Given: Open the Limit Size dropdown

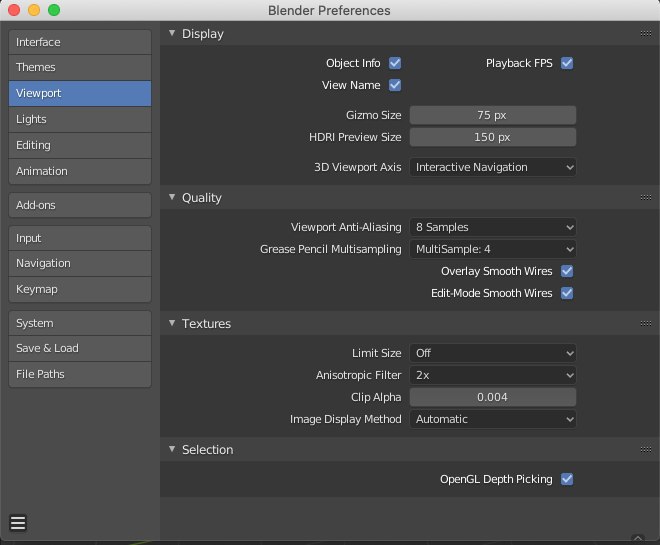Looking at the screenshot, I should pos(492,353).
